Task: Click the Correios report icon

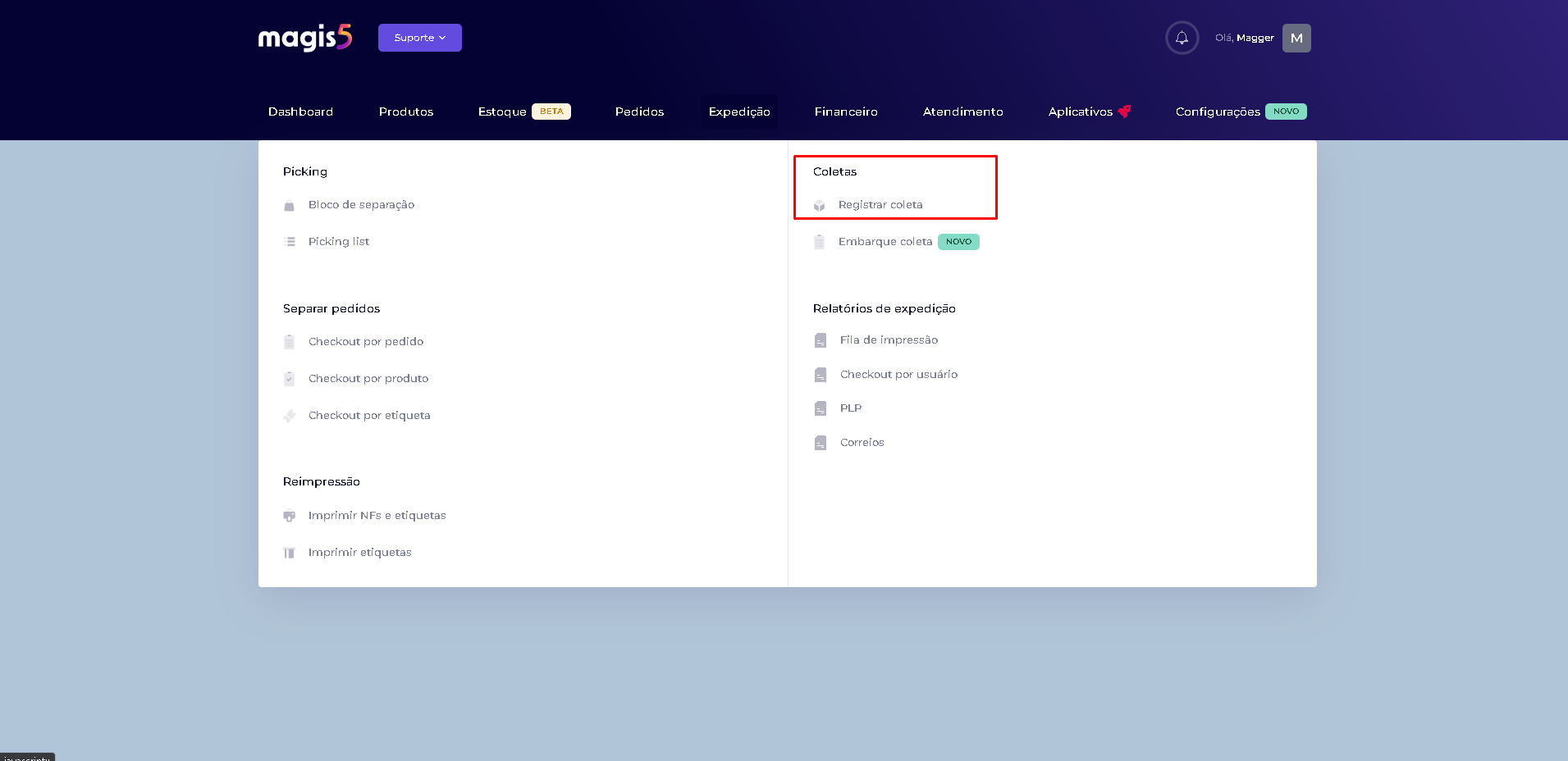Action: 820,443
